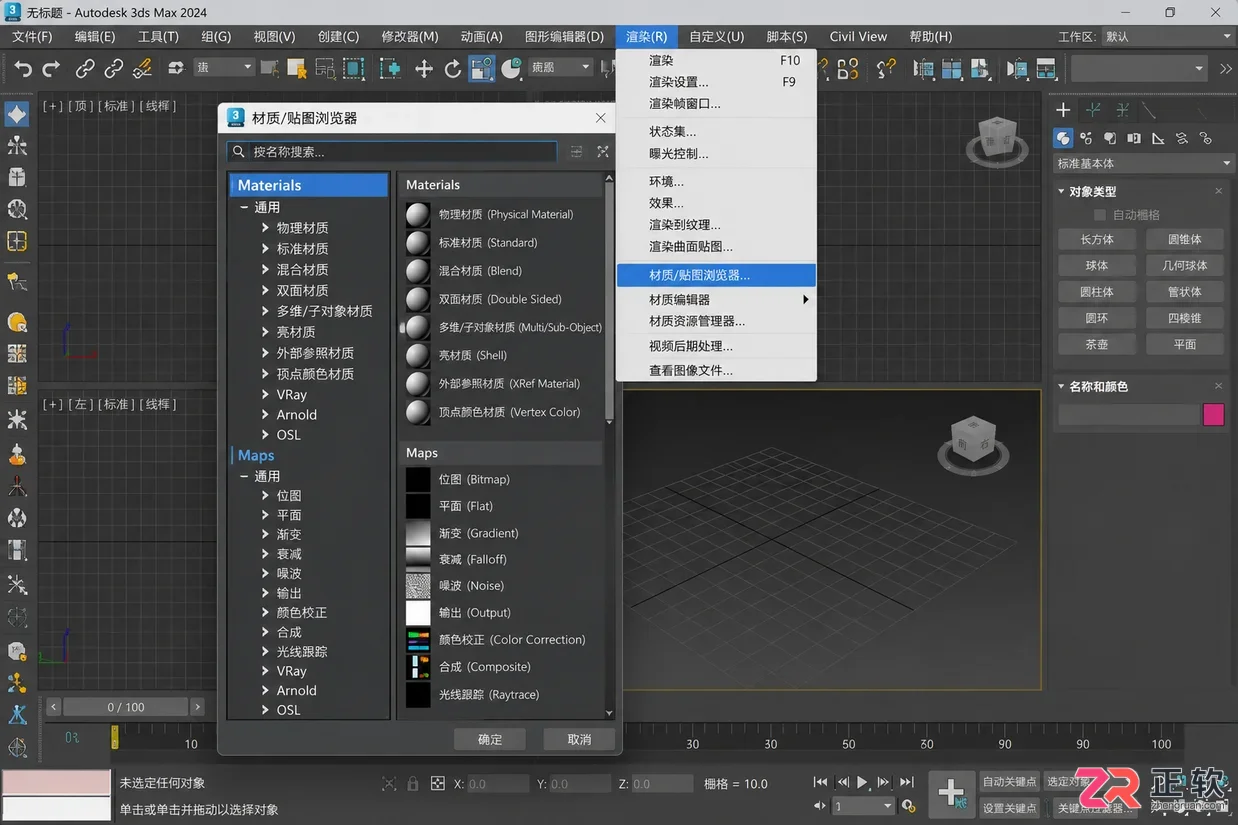This screenshot has height=825, width=1238.
Task: Click the selection lock padlock icon
Action: 411,783
